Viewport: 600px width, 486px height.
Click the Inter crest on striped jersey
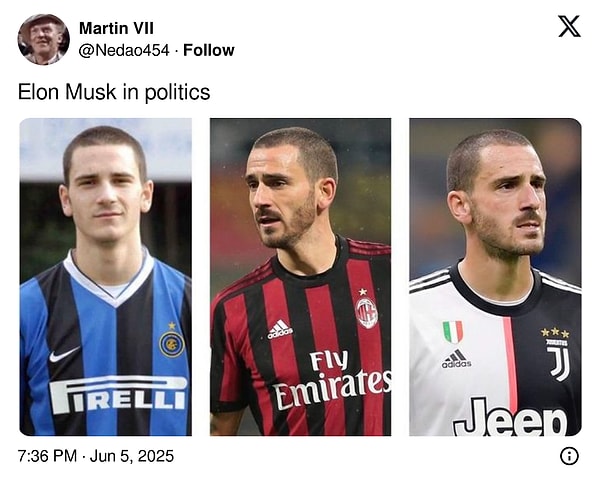[171, 342]
